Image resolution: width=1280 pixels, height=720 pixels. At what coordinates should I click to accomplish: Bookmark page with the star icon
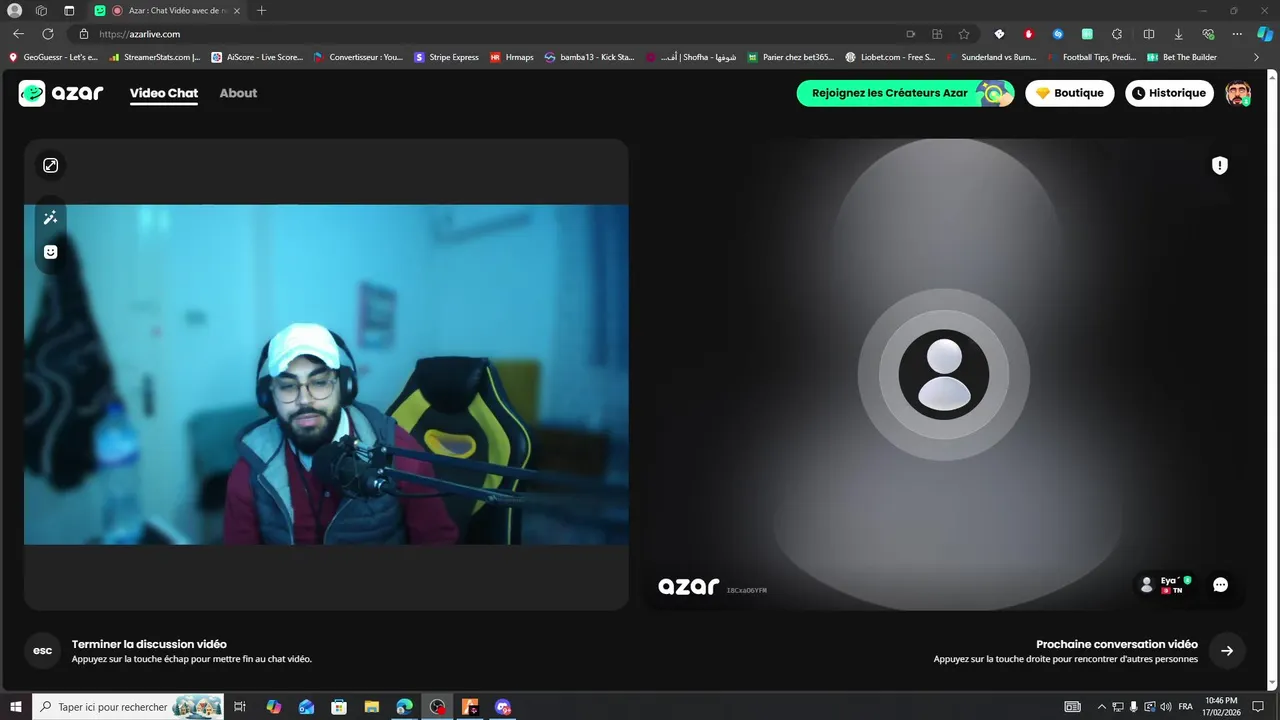click(x=964, y=34)
